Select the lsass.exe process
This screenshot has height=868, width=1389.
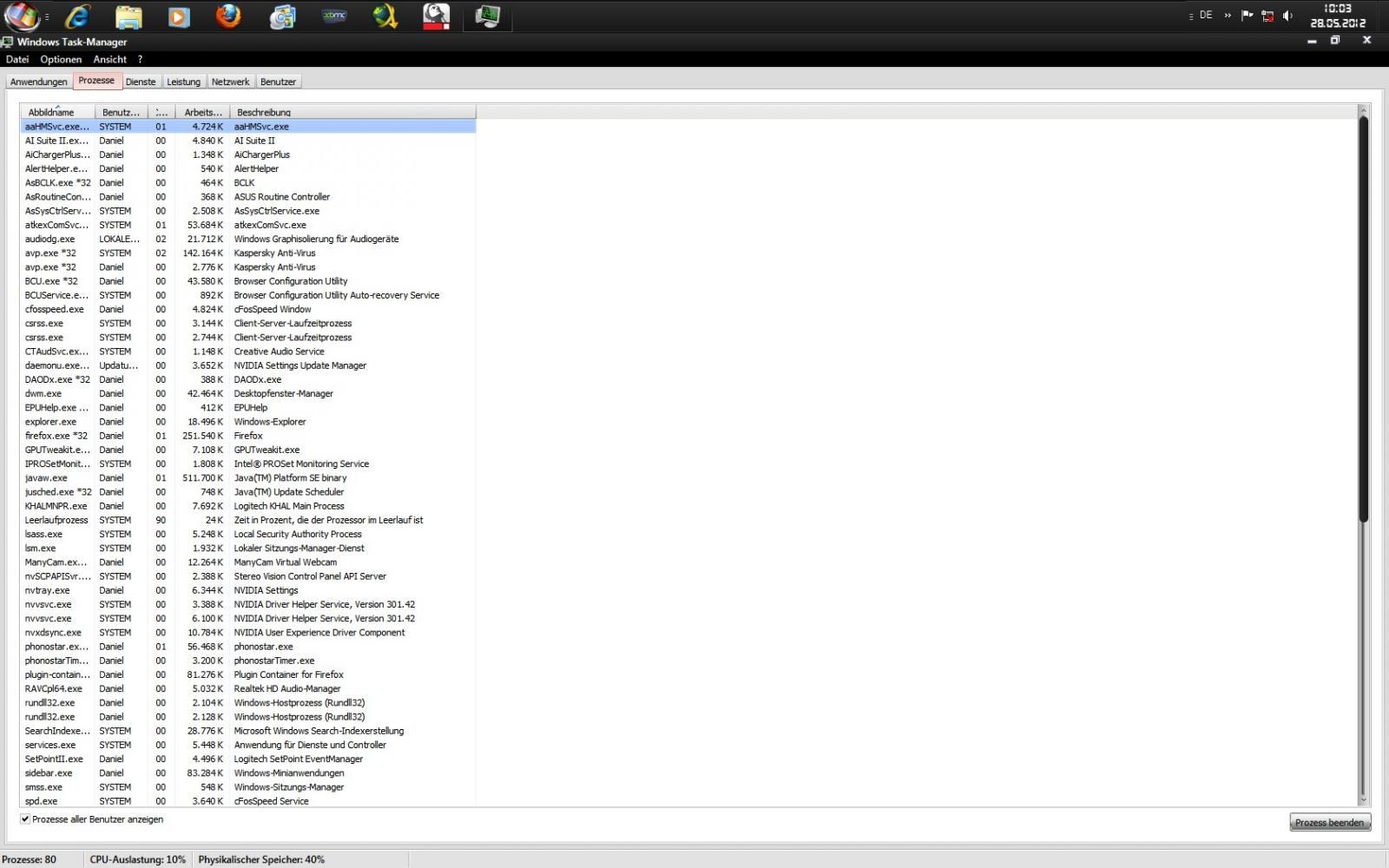click(248, 534)
